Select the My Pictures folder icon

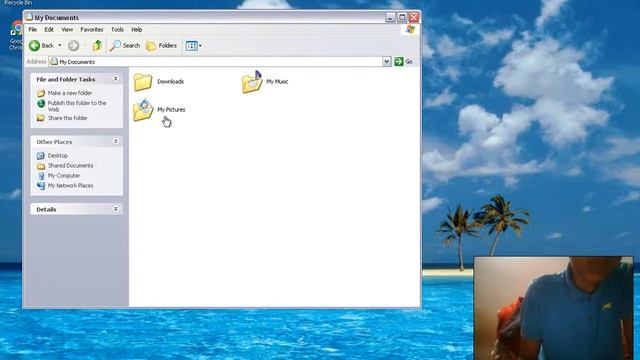pyautogui.click(x=143, y=110)
